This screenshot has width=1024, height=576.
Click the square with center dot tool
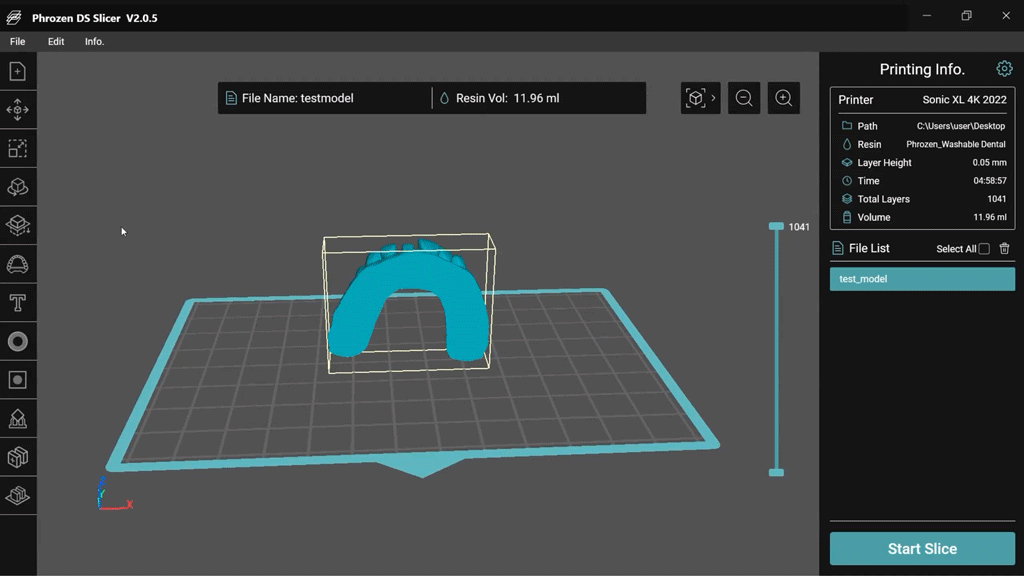[x=18, y=380]
